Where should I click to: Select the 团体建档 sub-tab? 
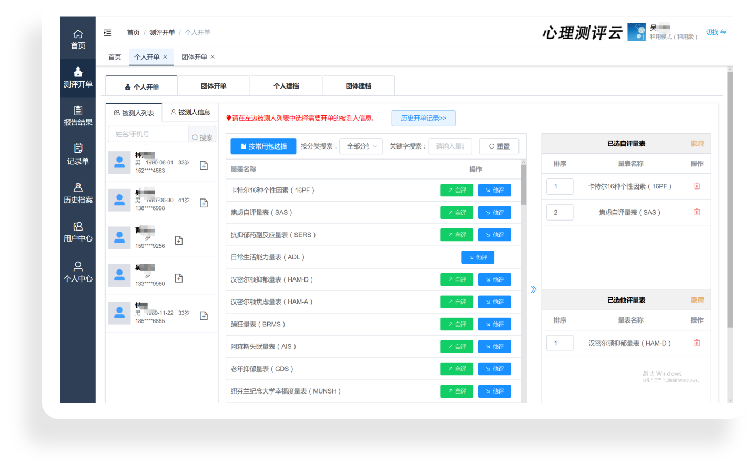coord(358,86)
